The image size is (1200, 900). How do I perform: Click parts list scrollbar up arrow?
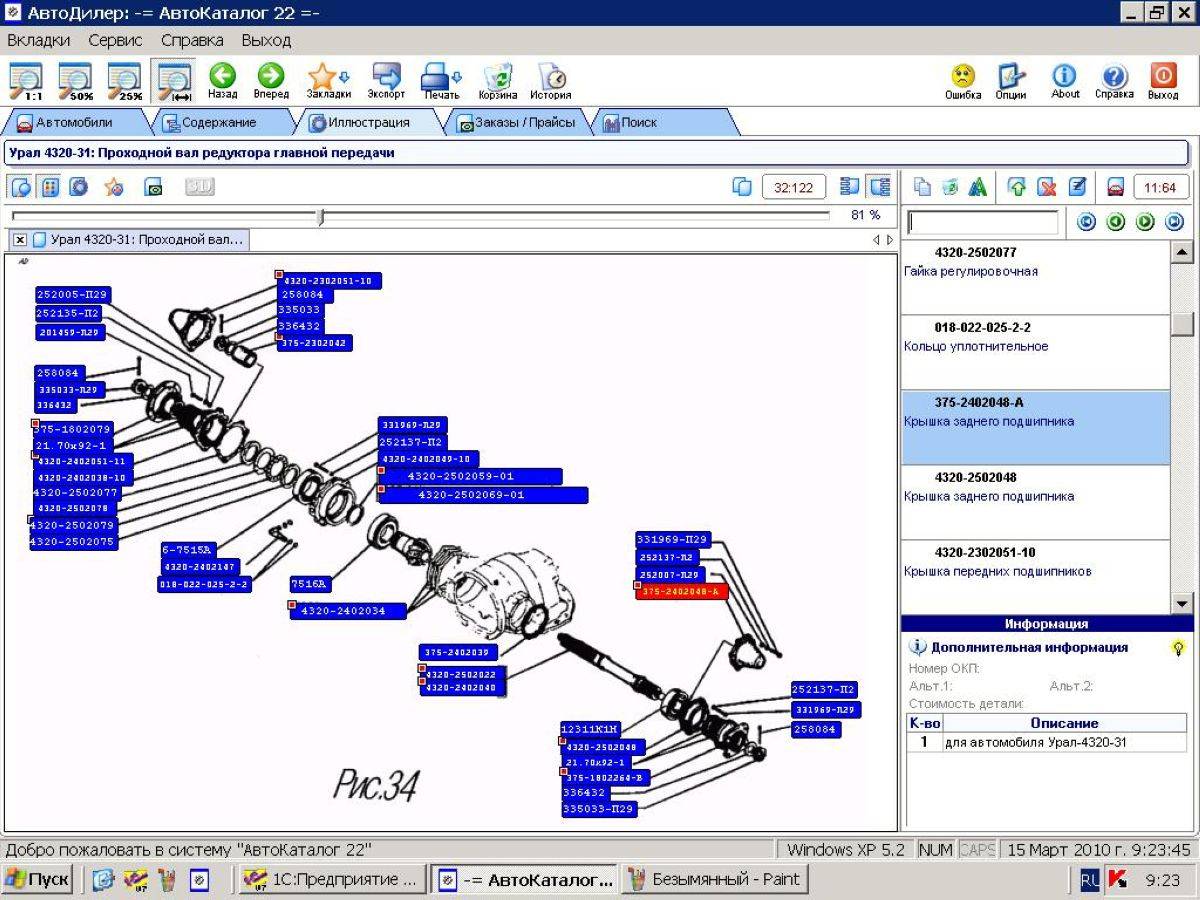coord(1182,252)
